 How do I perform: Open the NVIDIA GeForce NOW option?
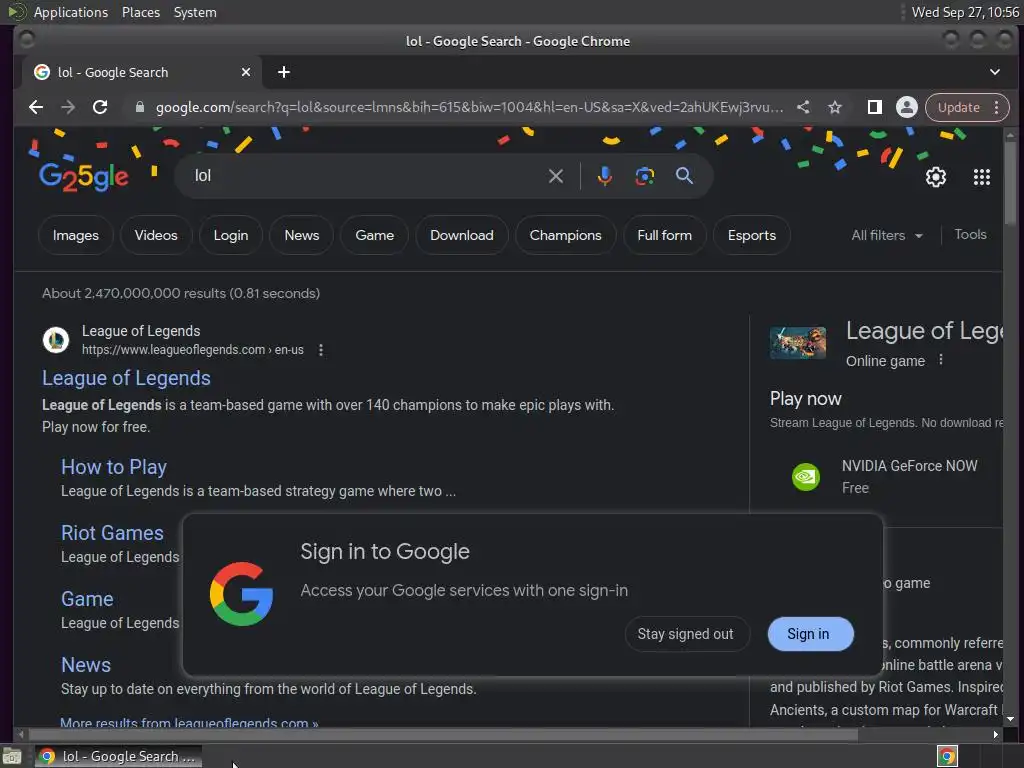(886, 477)
